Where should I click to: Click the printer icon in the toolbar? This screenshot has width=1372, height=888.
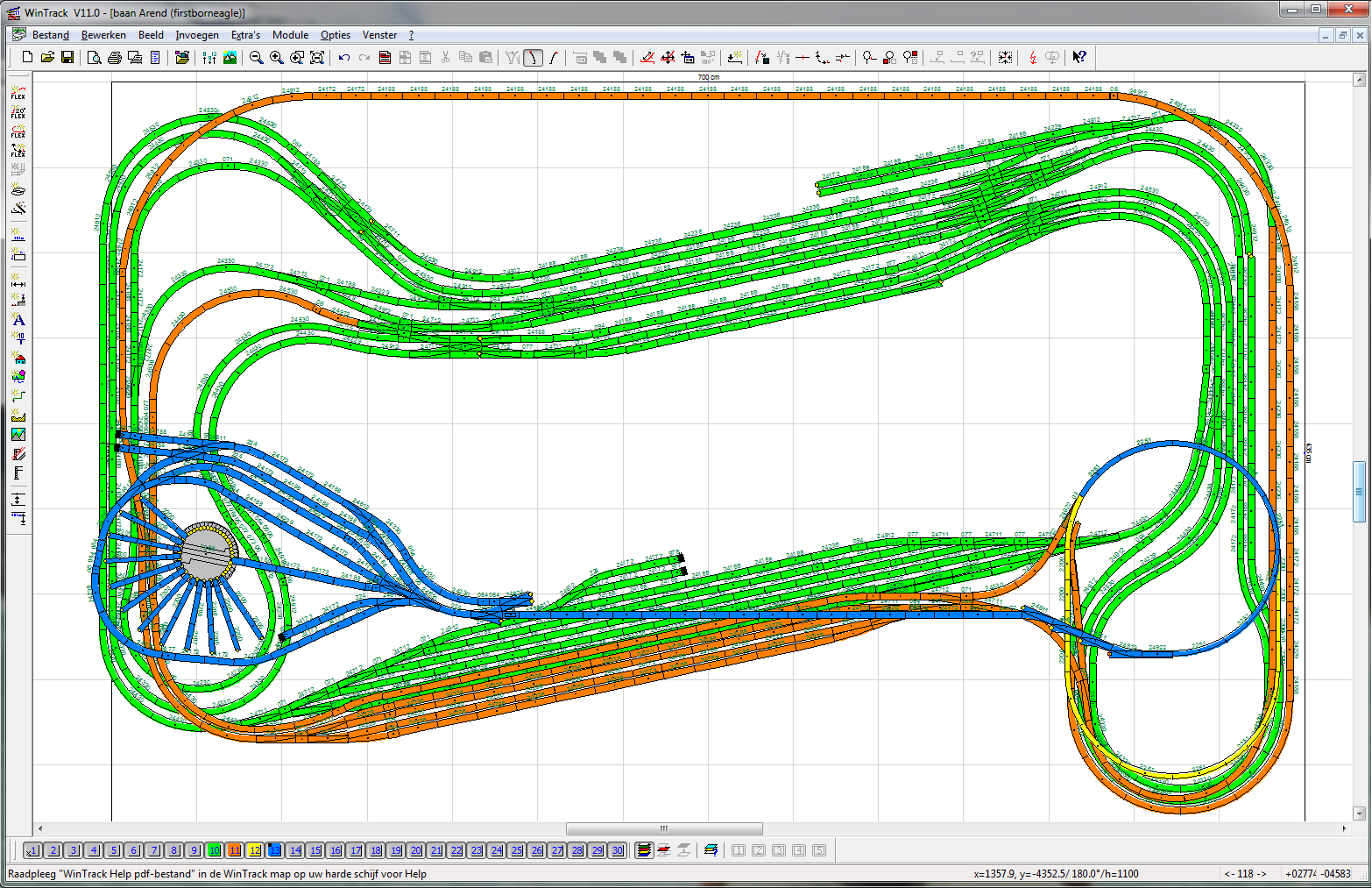[x=115, y=58]
